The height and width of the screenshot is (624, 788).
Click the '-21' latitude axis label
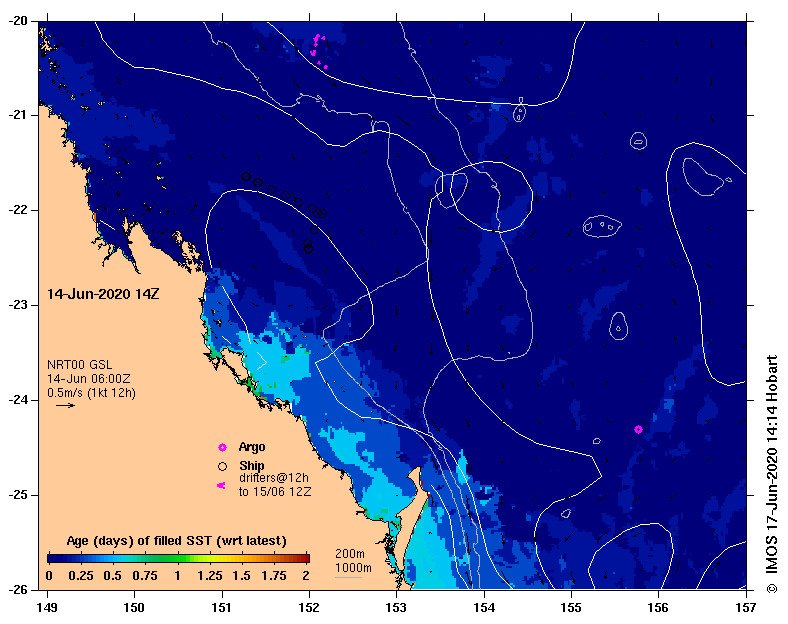(x=17, y=115)
